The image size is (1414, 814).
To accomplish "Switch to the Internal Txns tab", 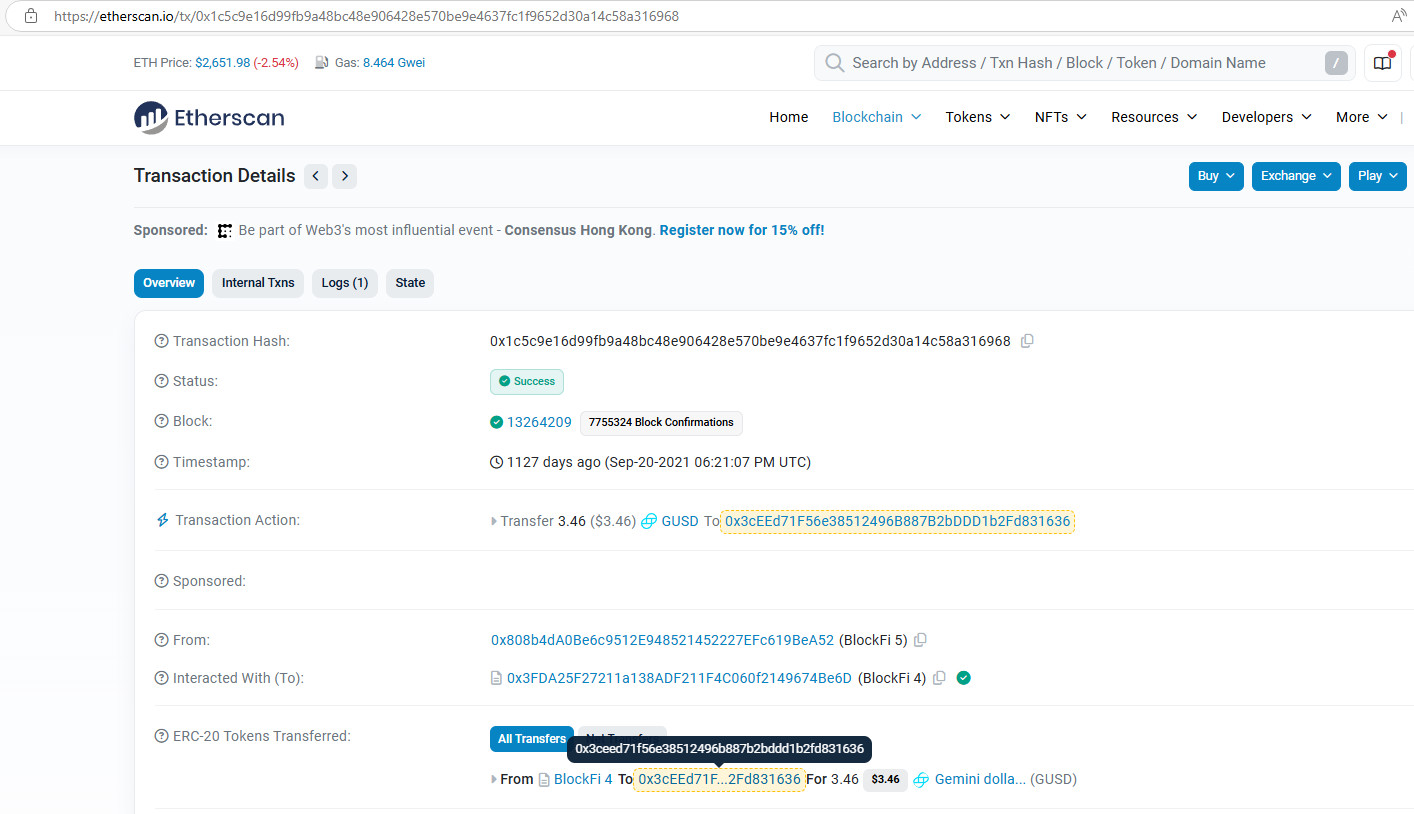I will (x=258, y=283).
